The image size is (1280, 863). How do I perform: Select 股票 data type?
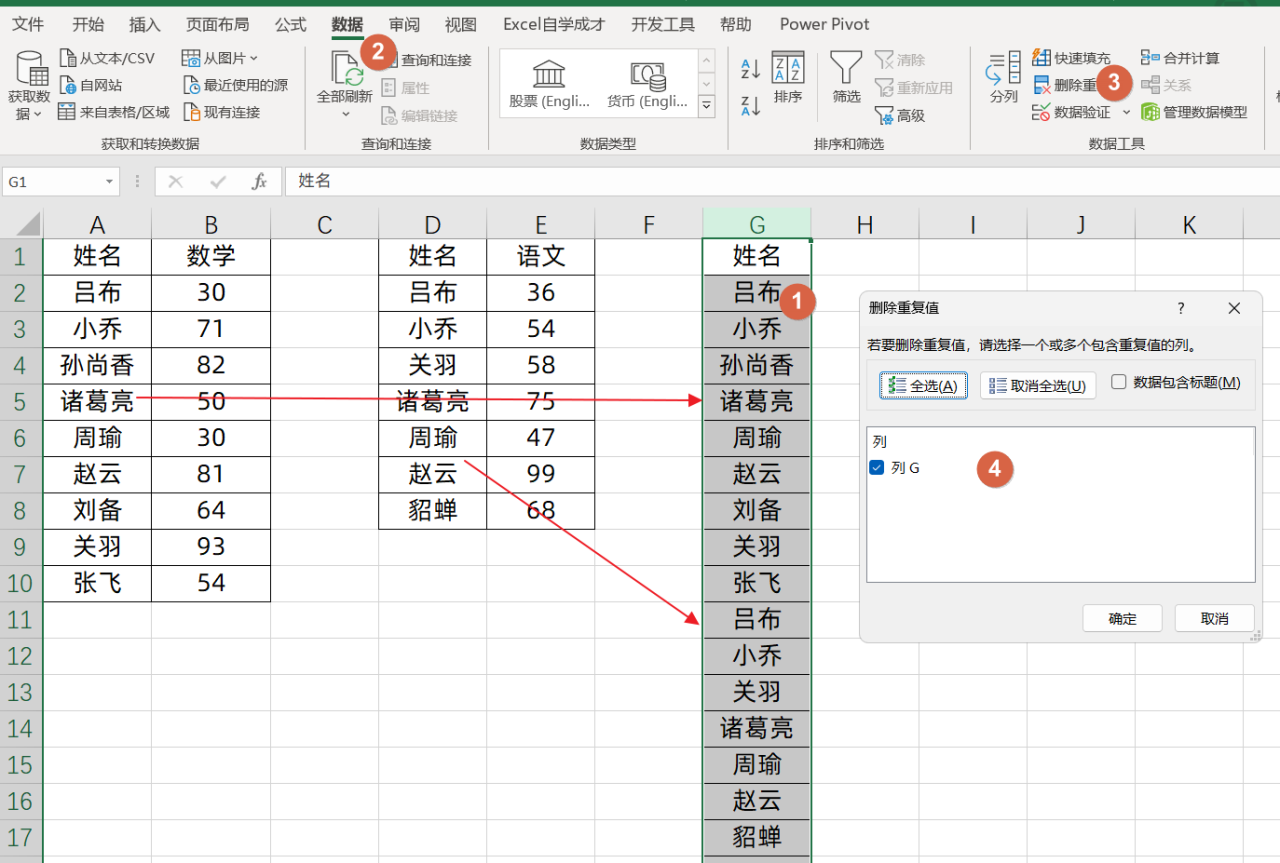[x=549, y=84]
